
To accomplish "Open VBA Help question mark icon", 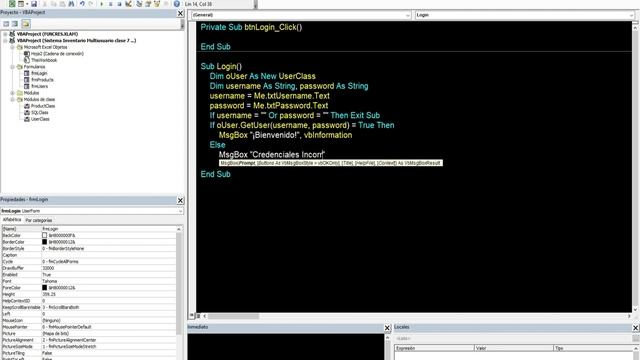I will tap(177, 4).
